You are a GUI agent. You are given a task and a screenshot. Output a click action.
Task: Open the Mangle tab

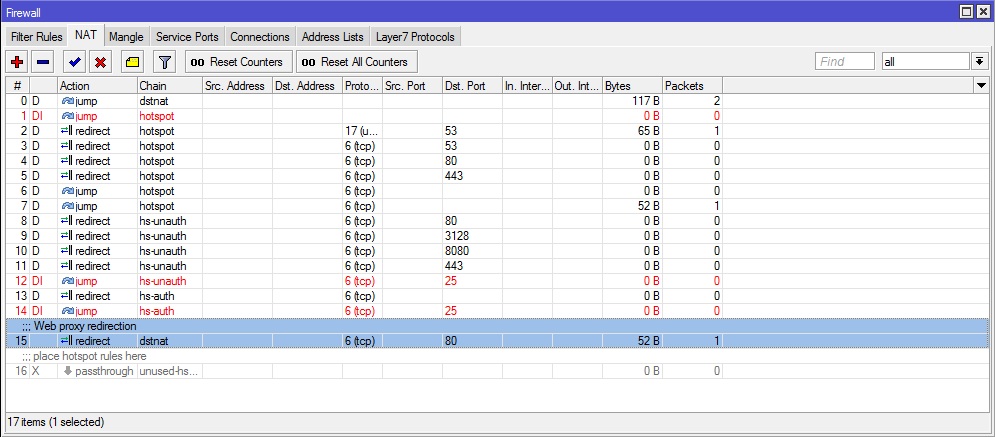pos(126,37)
